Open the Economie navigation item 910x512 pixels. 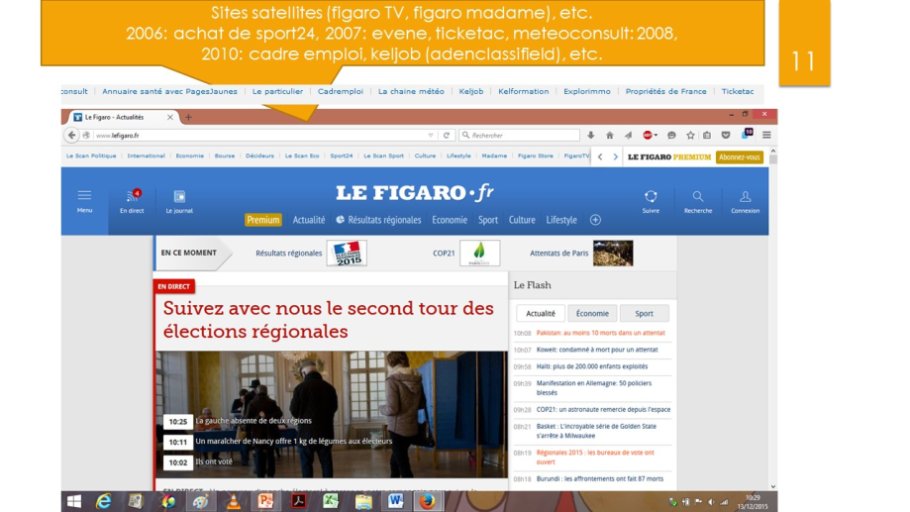tap(449, 220)
